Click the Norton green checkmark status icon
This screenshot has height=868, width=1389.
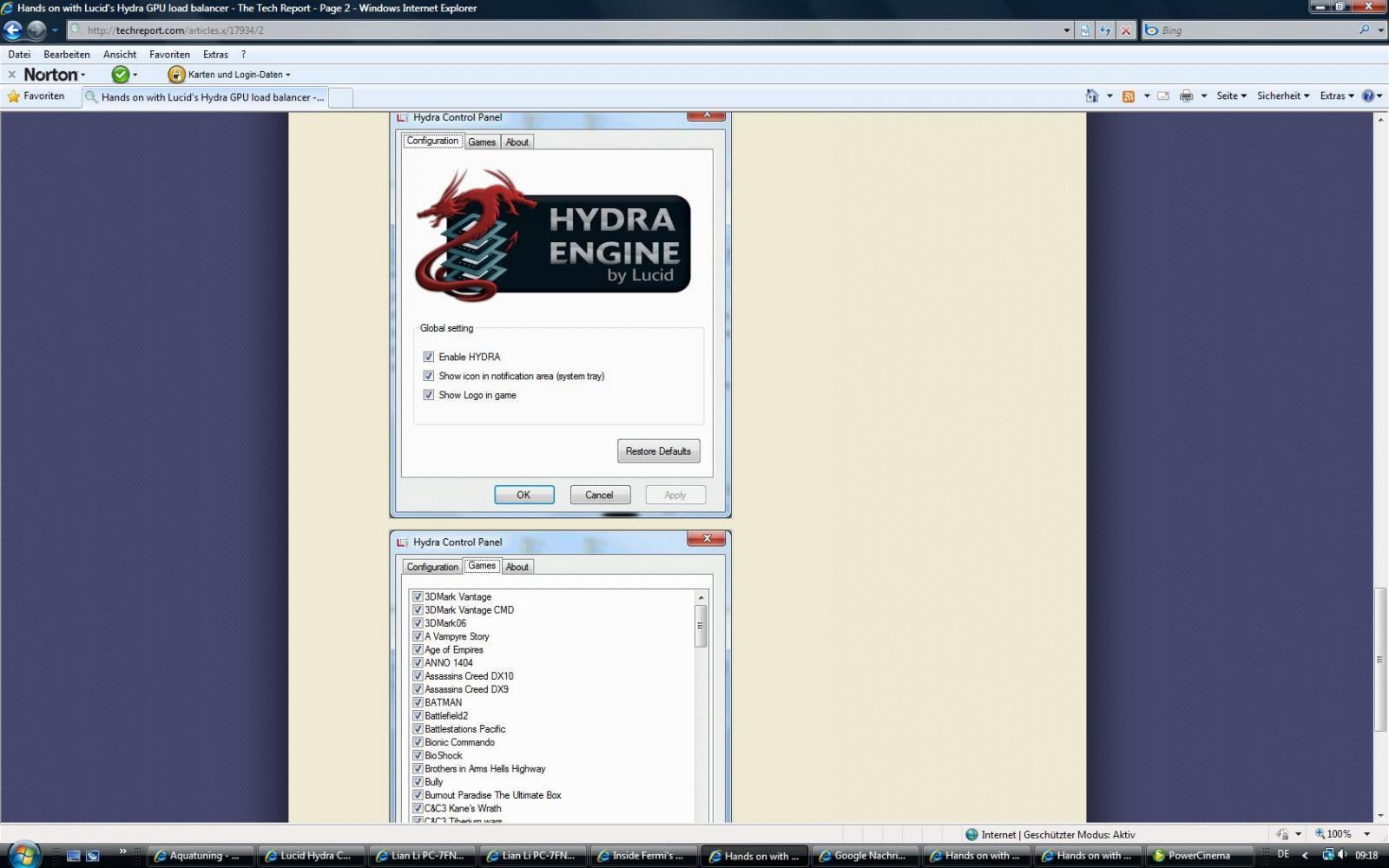121,75
